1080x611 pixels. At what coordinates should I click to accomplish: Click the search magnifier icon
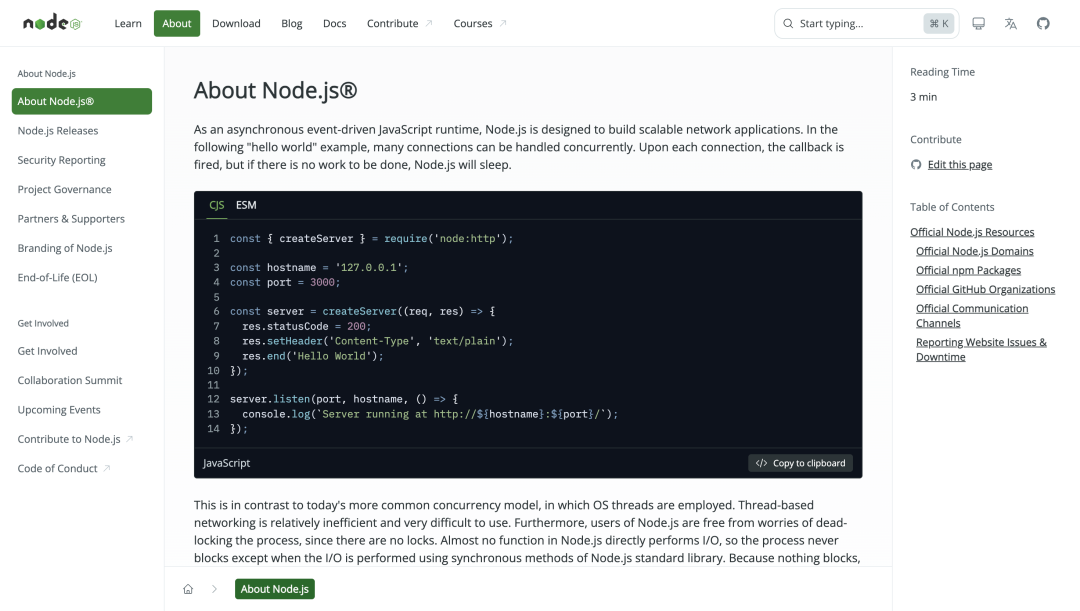coord(788,23)
